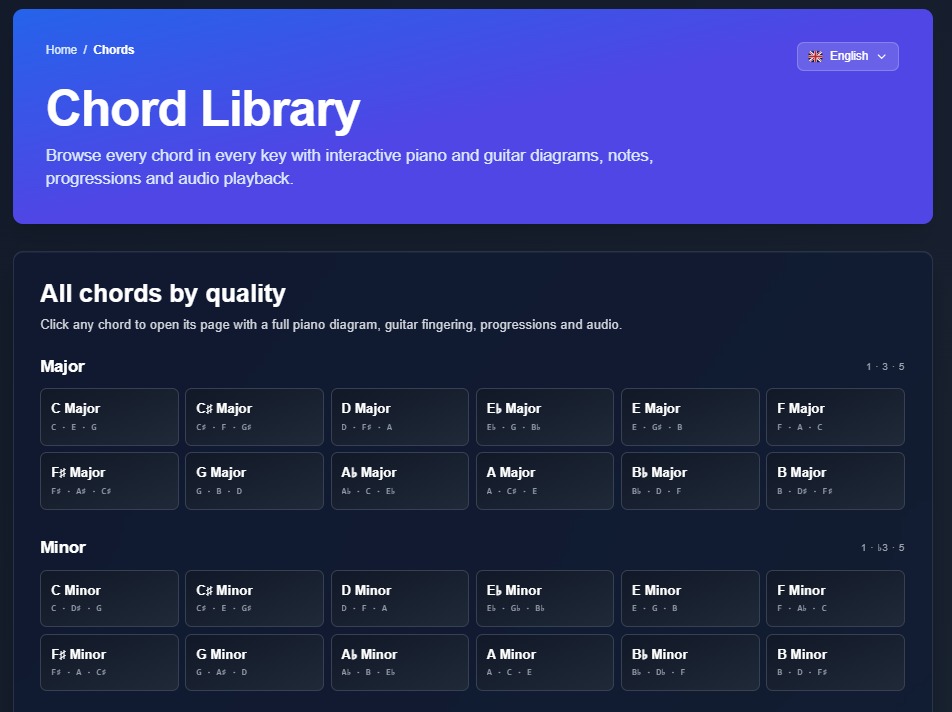View the E Major chord details
952x712 pixels.
pyautogui.click(x=690, y=416)
